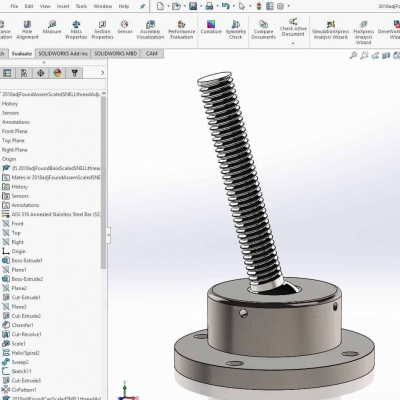The image size is (400, 400).
Task: Open the Select tool dropdown arrow
Action: click(250, 6)
